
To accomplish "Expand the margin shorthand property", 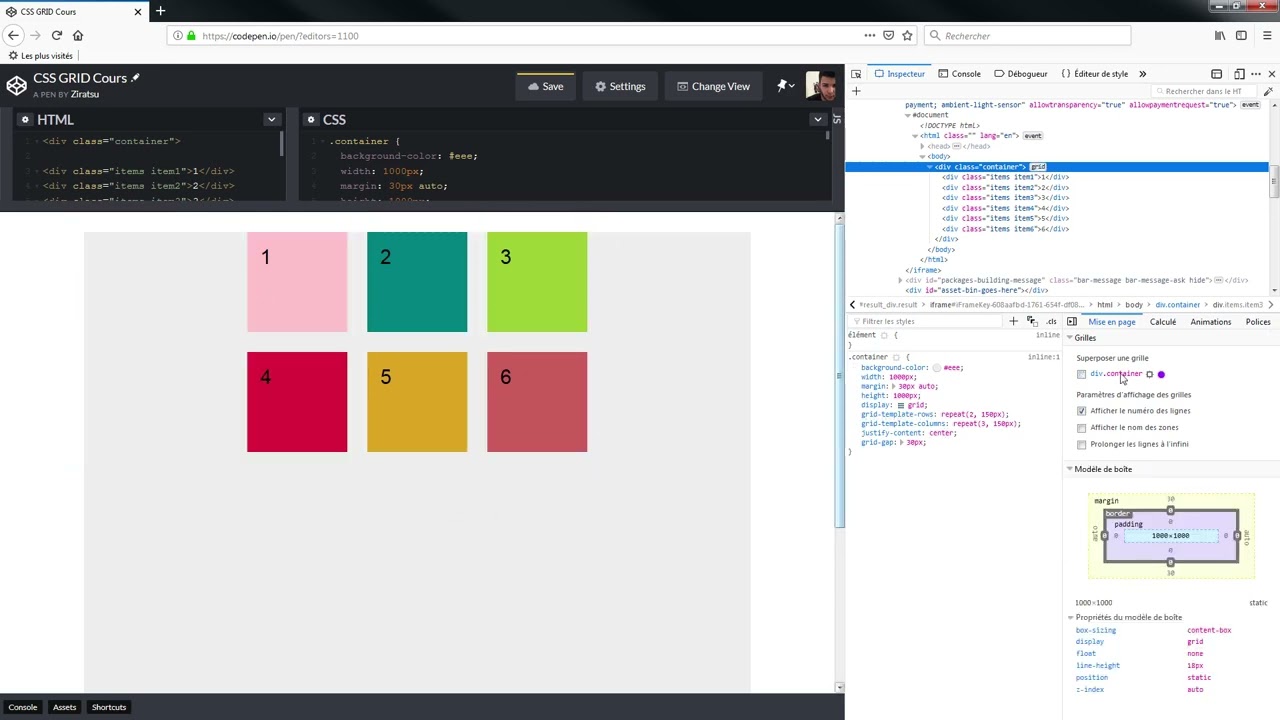I will [893, 386].
